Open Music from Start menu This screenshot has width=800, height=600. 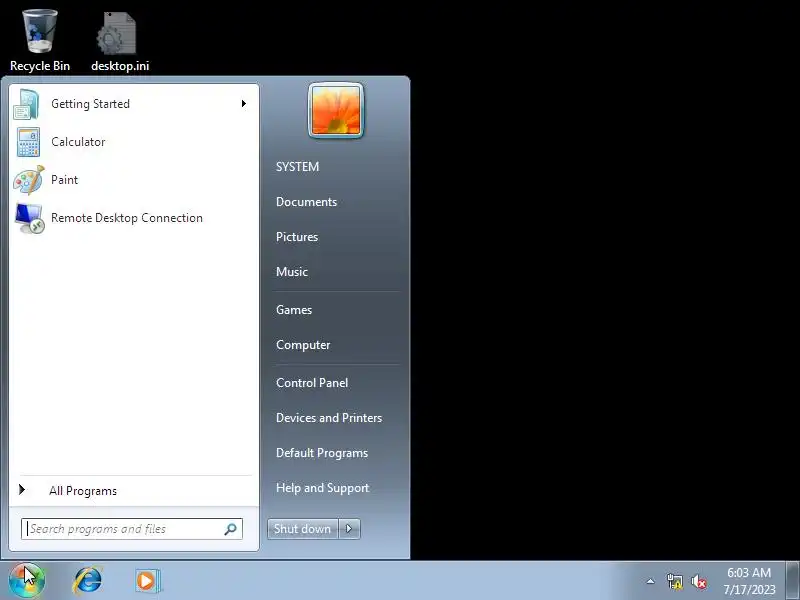coord(292,272)
